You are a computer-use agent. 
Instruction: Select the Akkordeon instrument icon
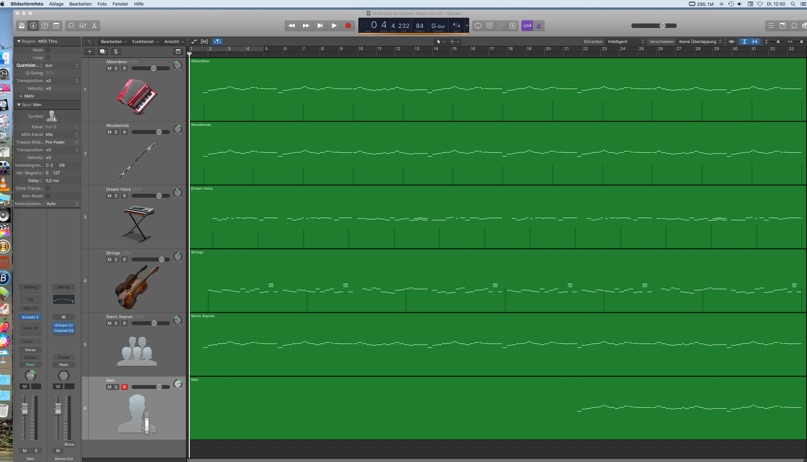point(137,96)
